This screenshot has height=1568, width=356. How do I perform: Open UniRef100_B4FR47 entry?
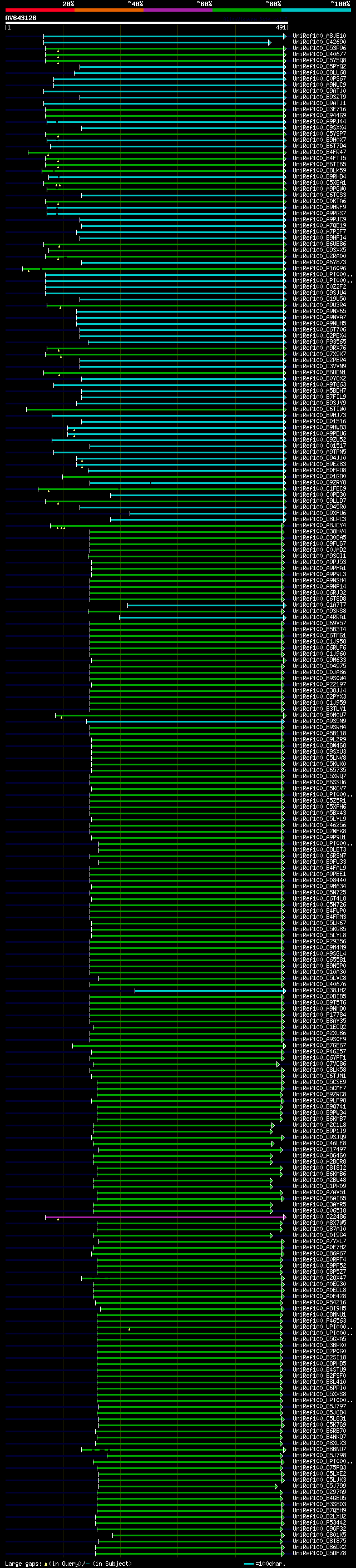319,152
